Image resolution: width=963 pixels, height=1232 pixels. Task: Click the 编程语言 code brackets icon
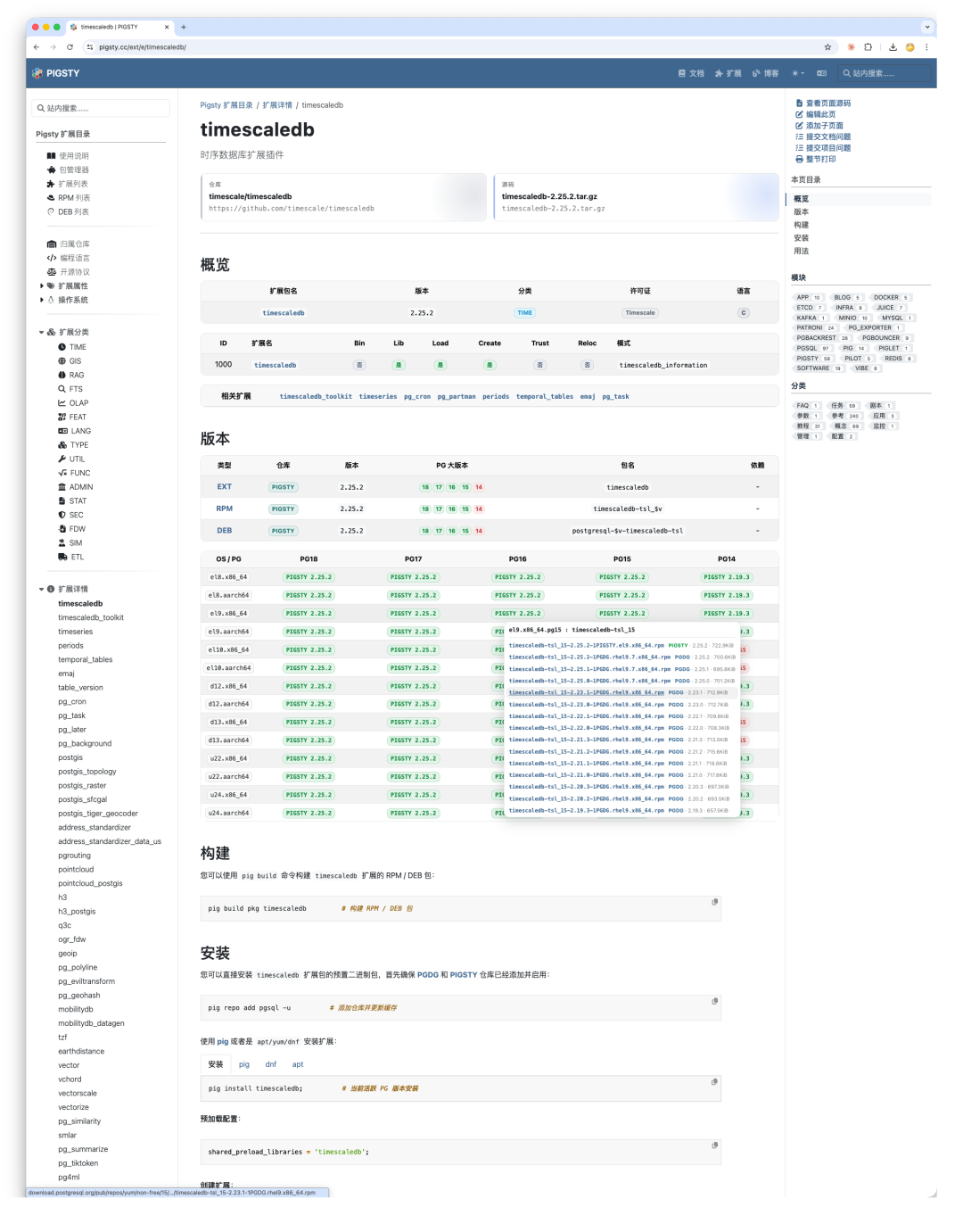point(52,258)
